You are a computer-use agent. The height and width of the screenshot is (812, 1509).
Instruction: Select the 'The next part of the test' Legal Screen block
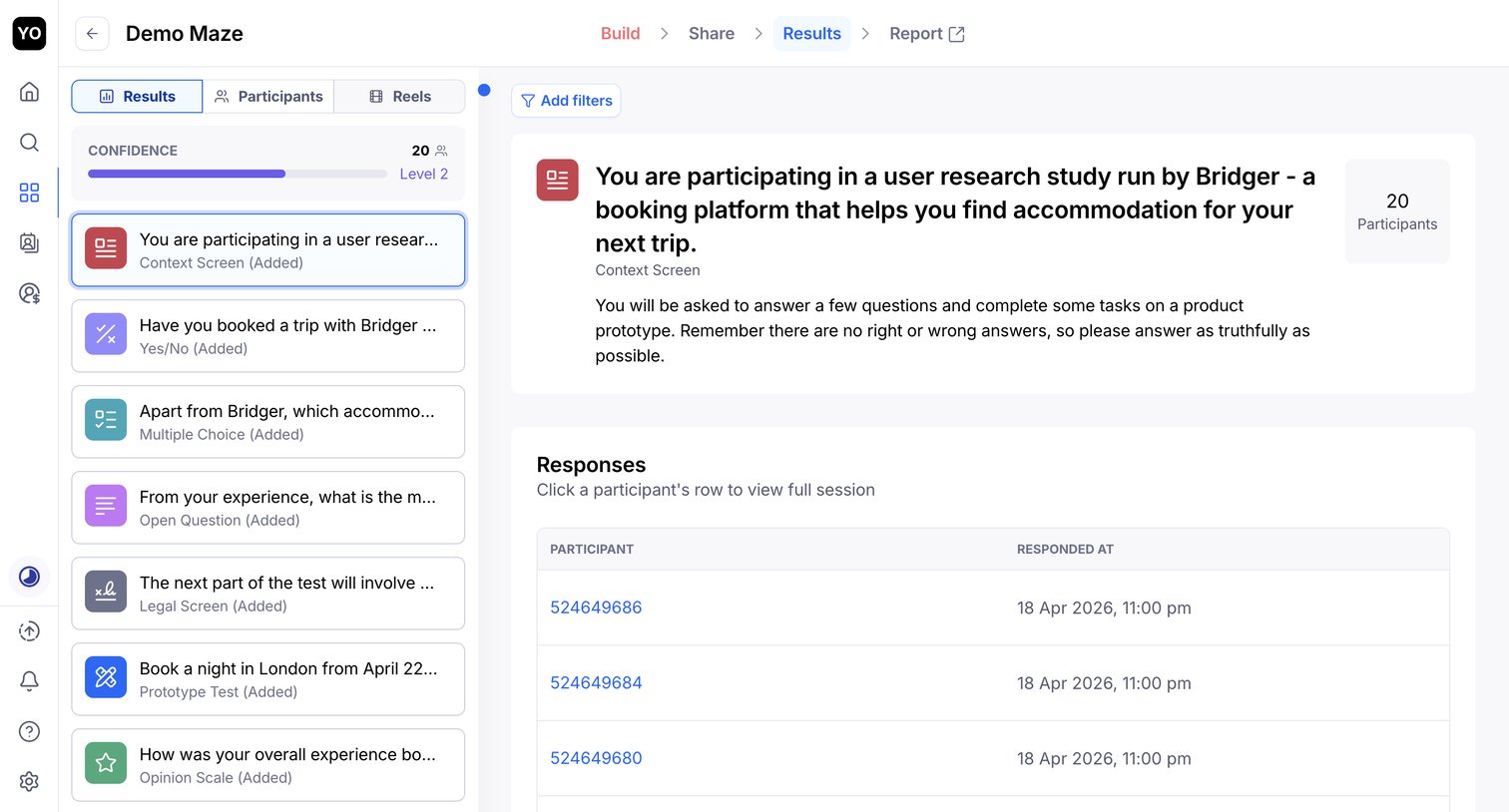[x=268, y=594]
